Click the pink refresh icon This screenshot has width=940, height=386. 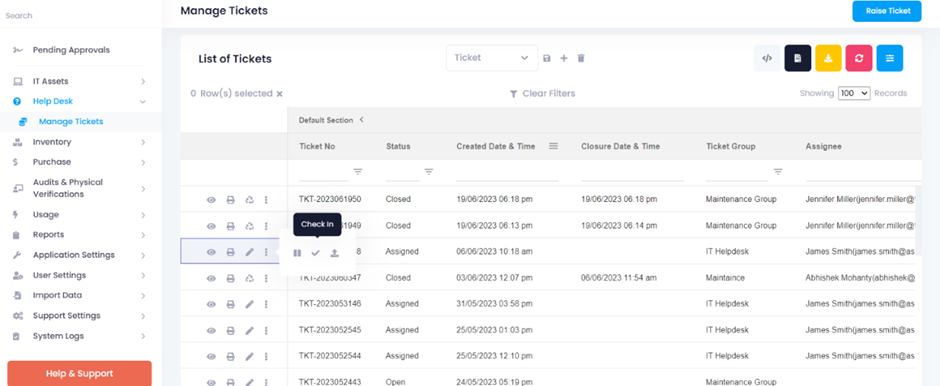pyautogui.click(x=858, y=58)
